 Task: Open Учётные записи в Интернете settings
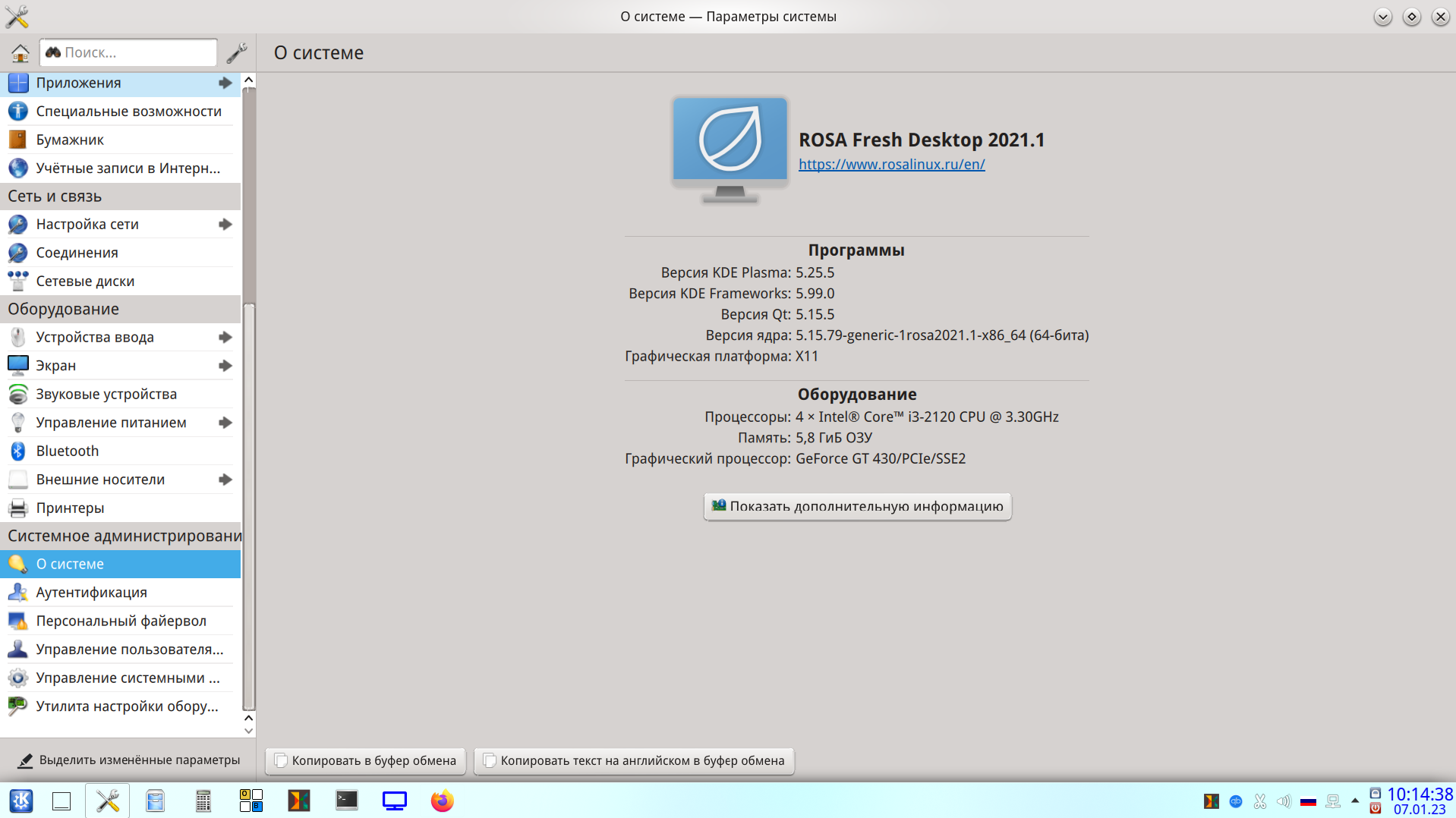point(120,168)
